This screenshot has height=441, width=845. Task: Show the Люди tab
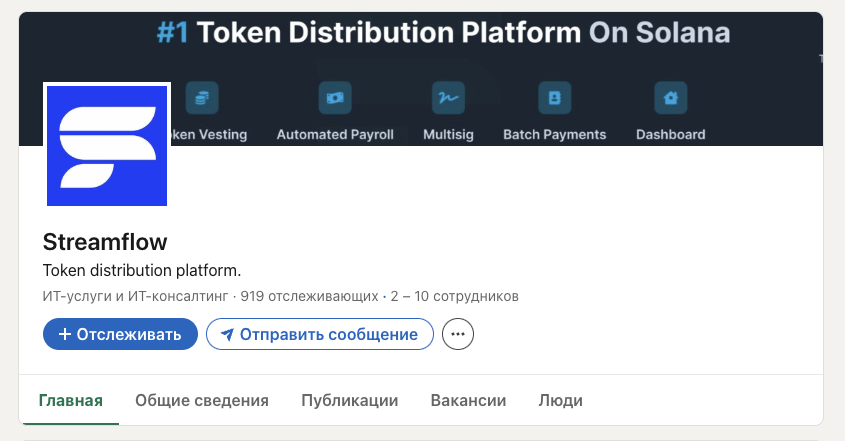point(561,401)
